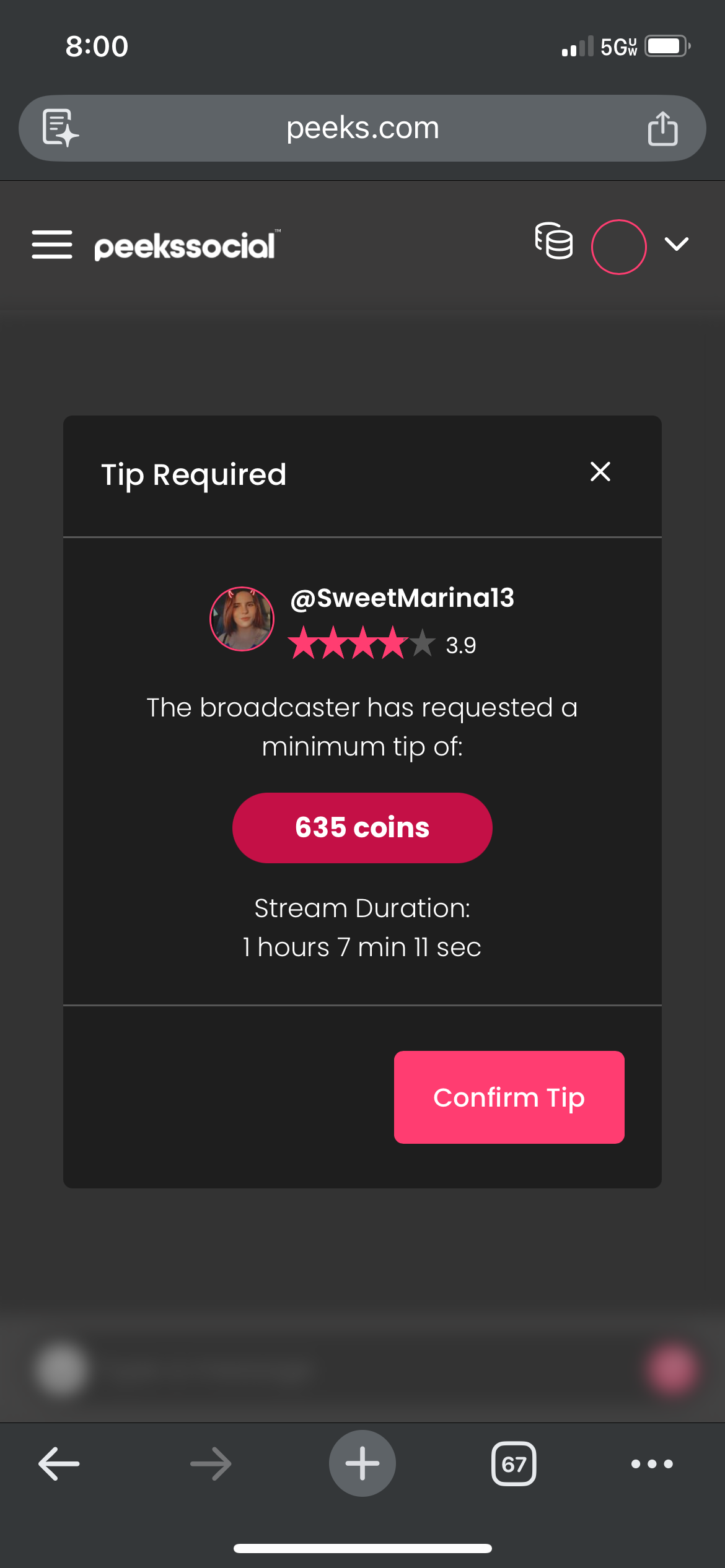
Task: Tap the profile avatar circle in header
Action: [x=618, y=246]
